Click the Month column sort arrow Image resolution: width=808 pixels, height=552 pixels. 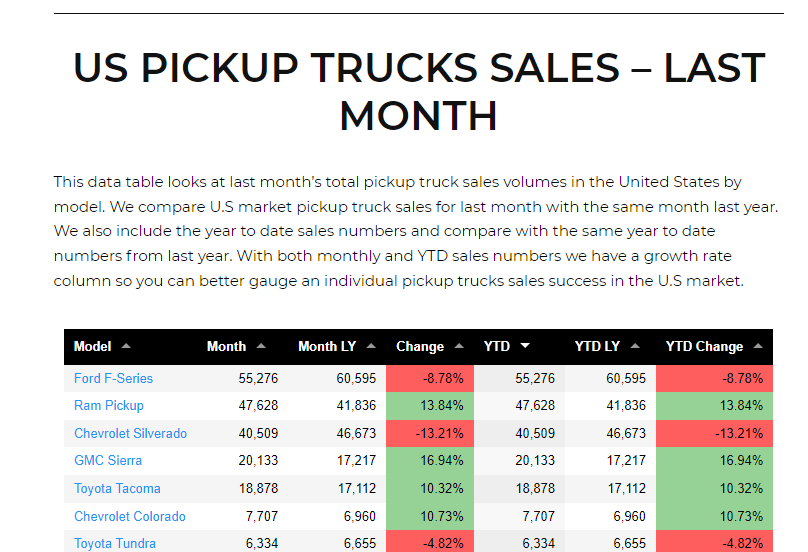[x=261, y=346]
